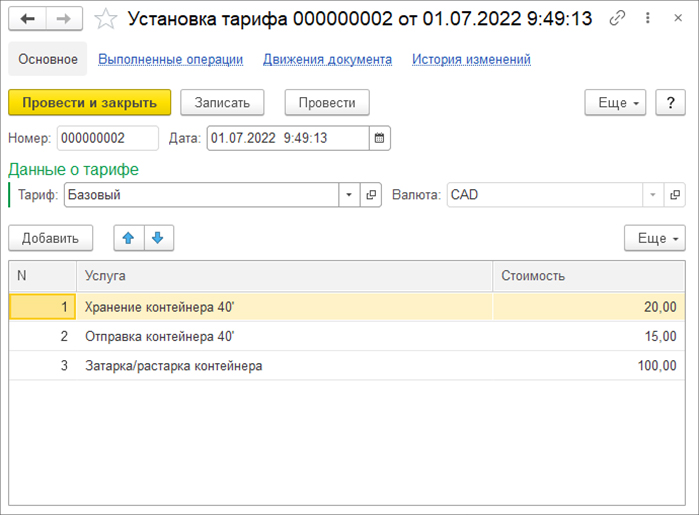Expand the Валюта dropdown list
The image size is (699, 515).
click(x=653, y=195)
